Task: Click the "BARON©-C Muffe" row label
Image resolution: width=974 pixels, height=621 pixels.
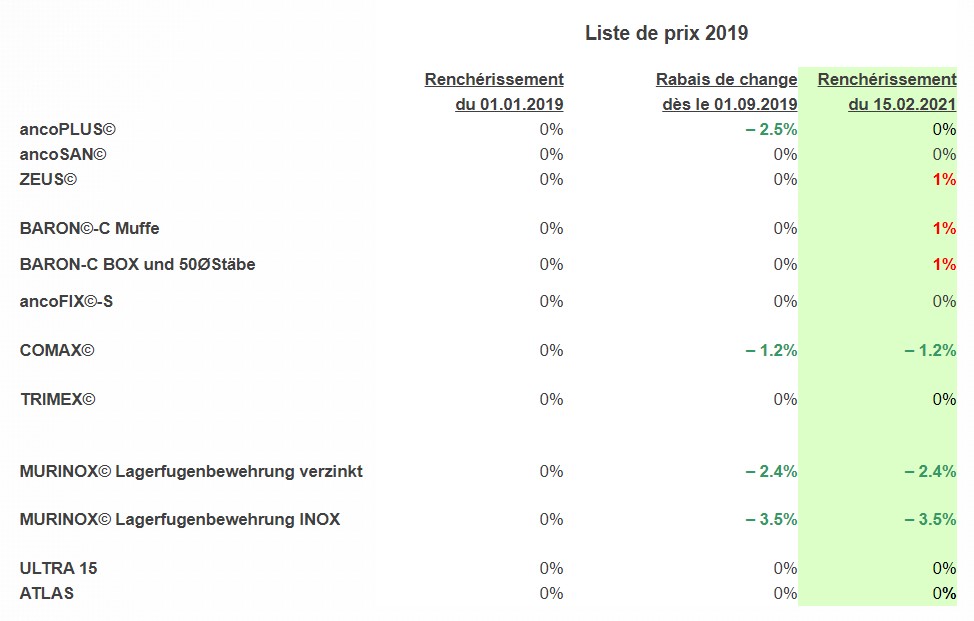Action: (89, 228)
